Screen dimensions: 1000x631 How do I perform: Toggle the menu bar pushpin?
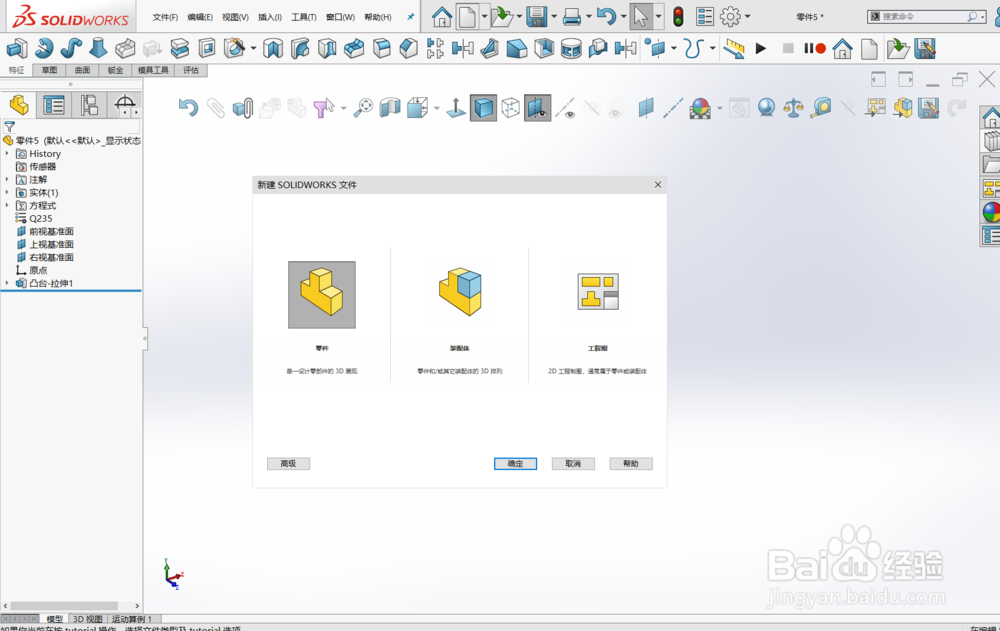tap(410, 17)
